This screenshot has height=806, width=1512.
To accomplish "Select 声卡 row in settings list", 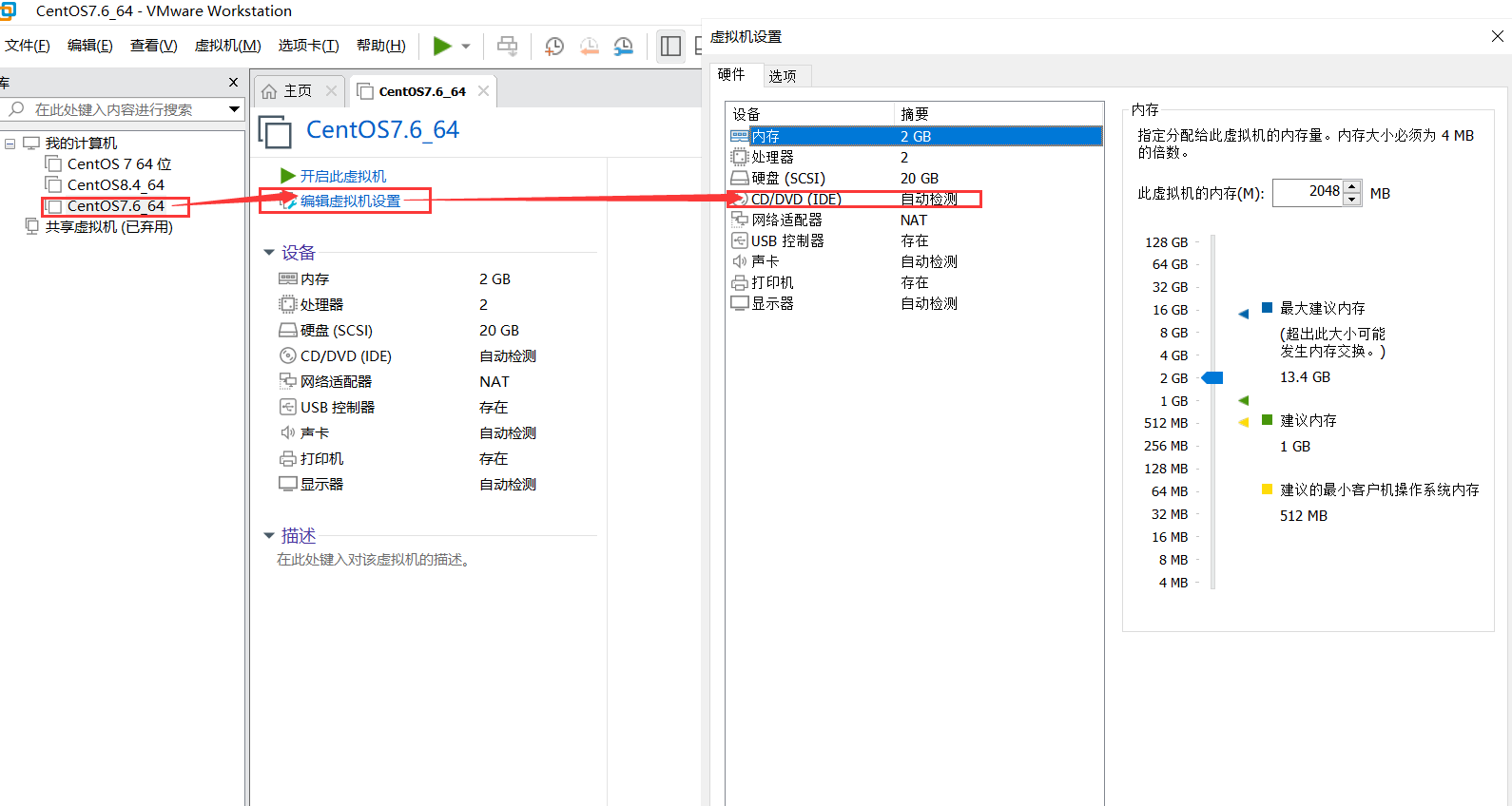I will [x=916, y=262].
